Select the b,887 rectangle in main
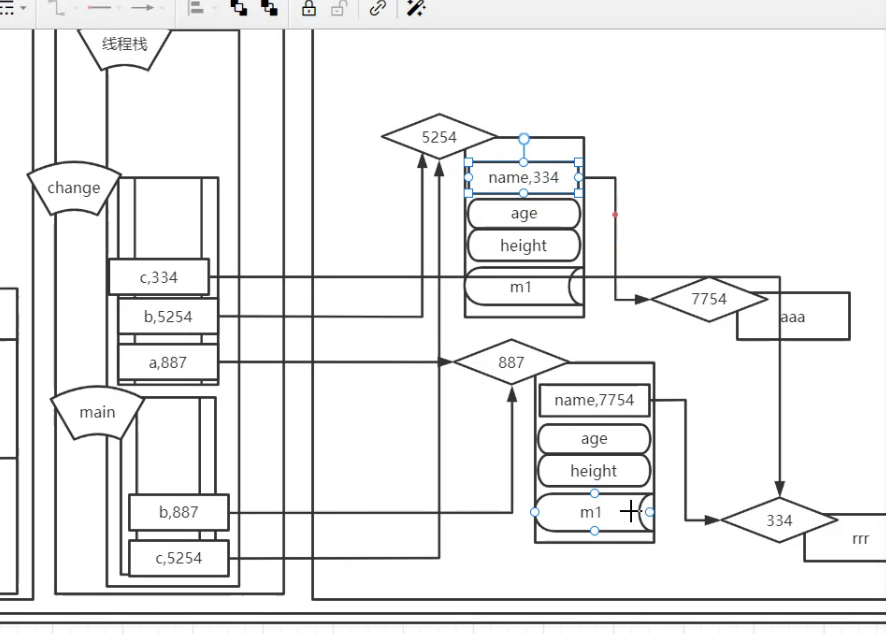 point(179,512)
